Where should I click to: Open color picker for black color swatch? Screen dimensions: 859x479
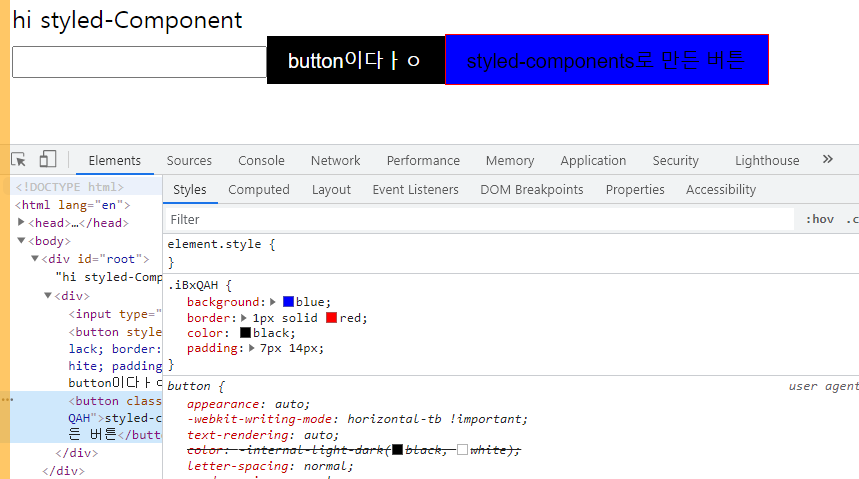[245, 333]
